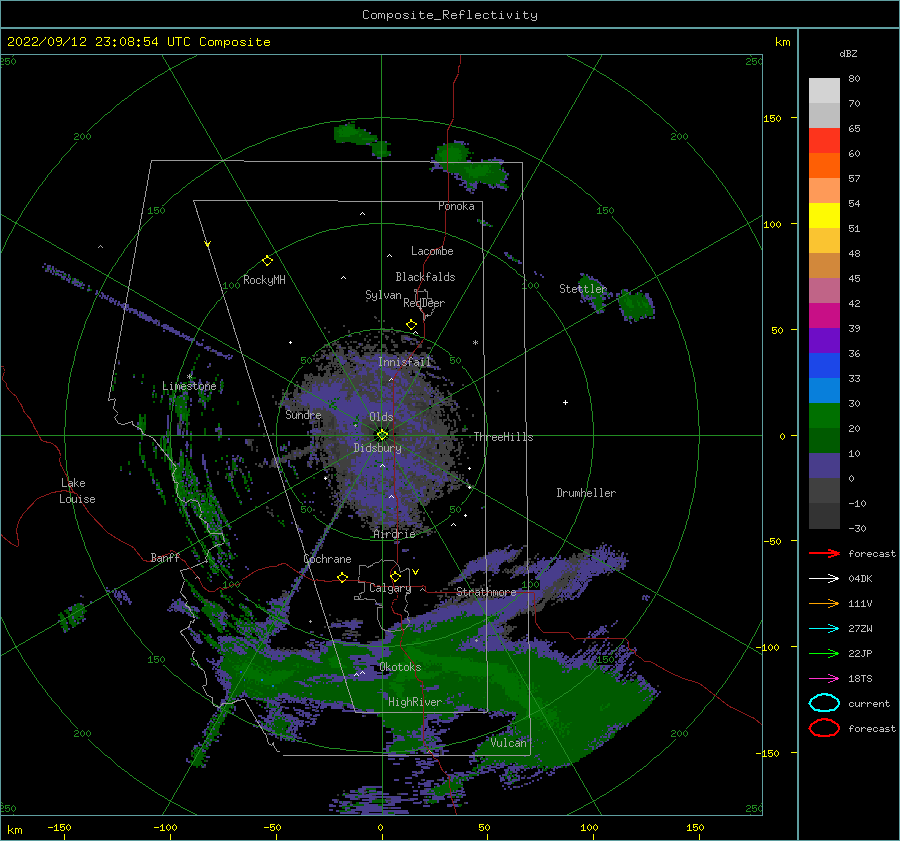Select the orange 57–60 dBZ color swatch

tap(824, 166)
